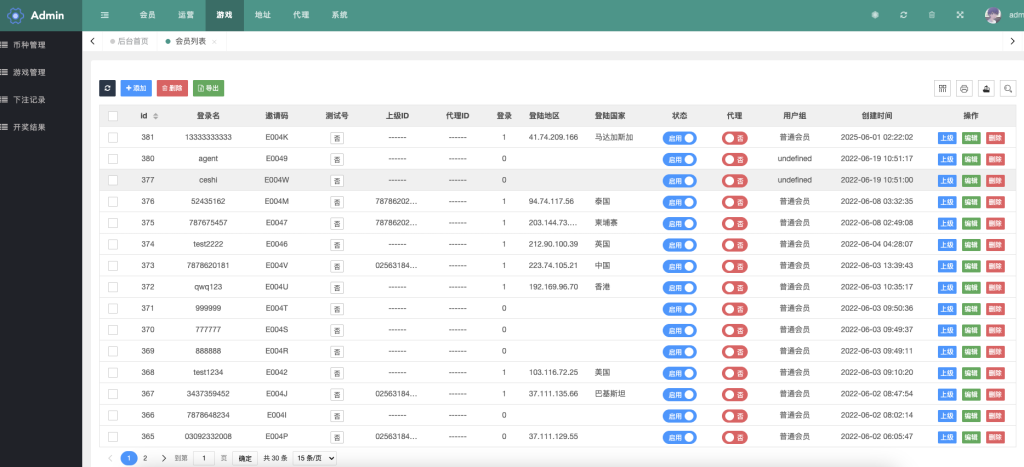The image size is (1024, 467).
Task: Toggle fullscreen with the expand icon
Action: point(960,15)
